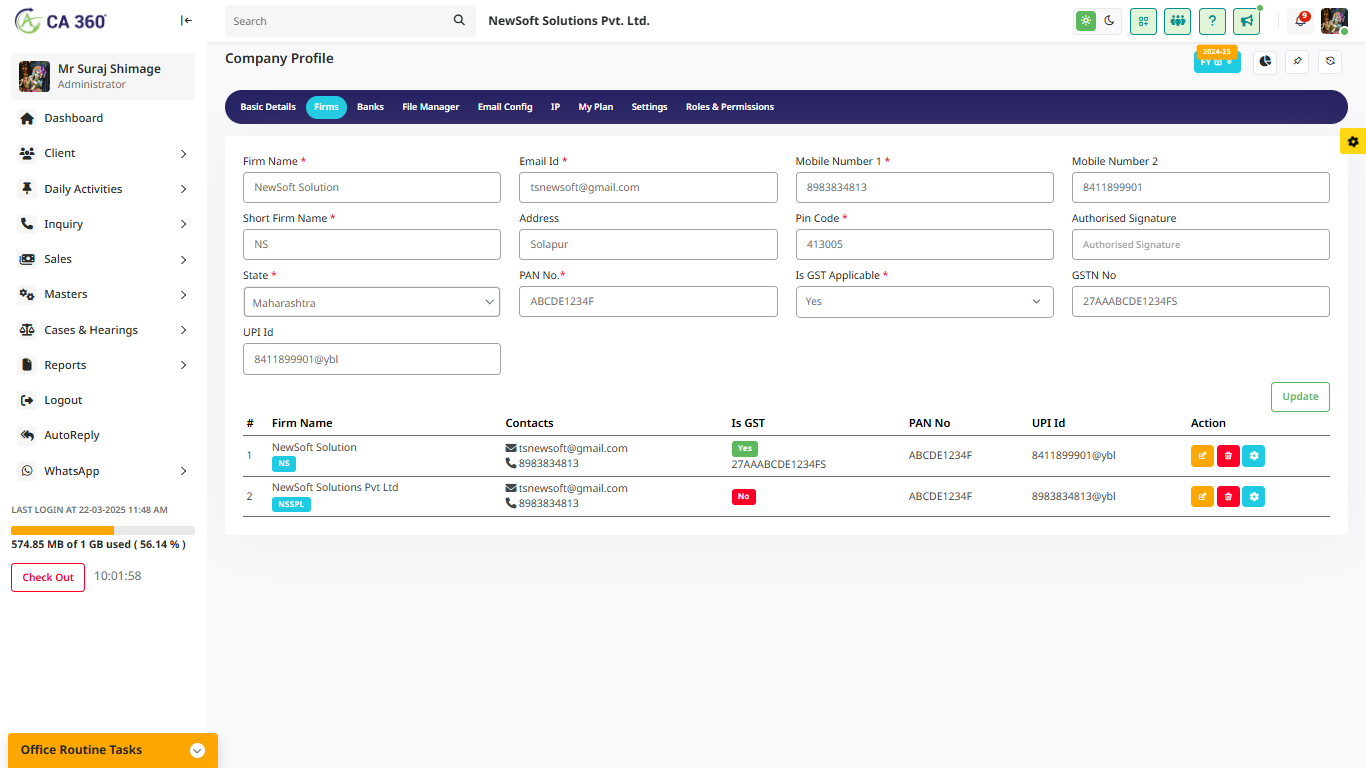Screen dimensions: 1366x768
Task: Delete the NewSoft Solutions Pvt Ltd row
Action: click(1228, 496)
